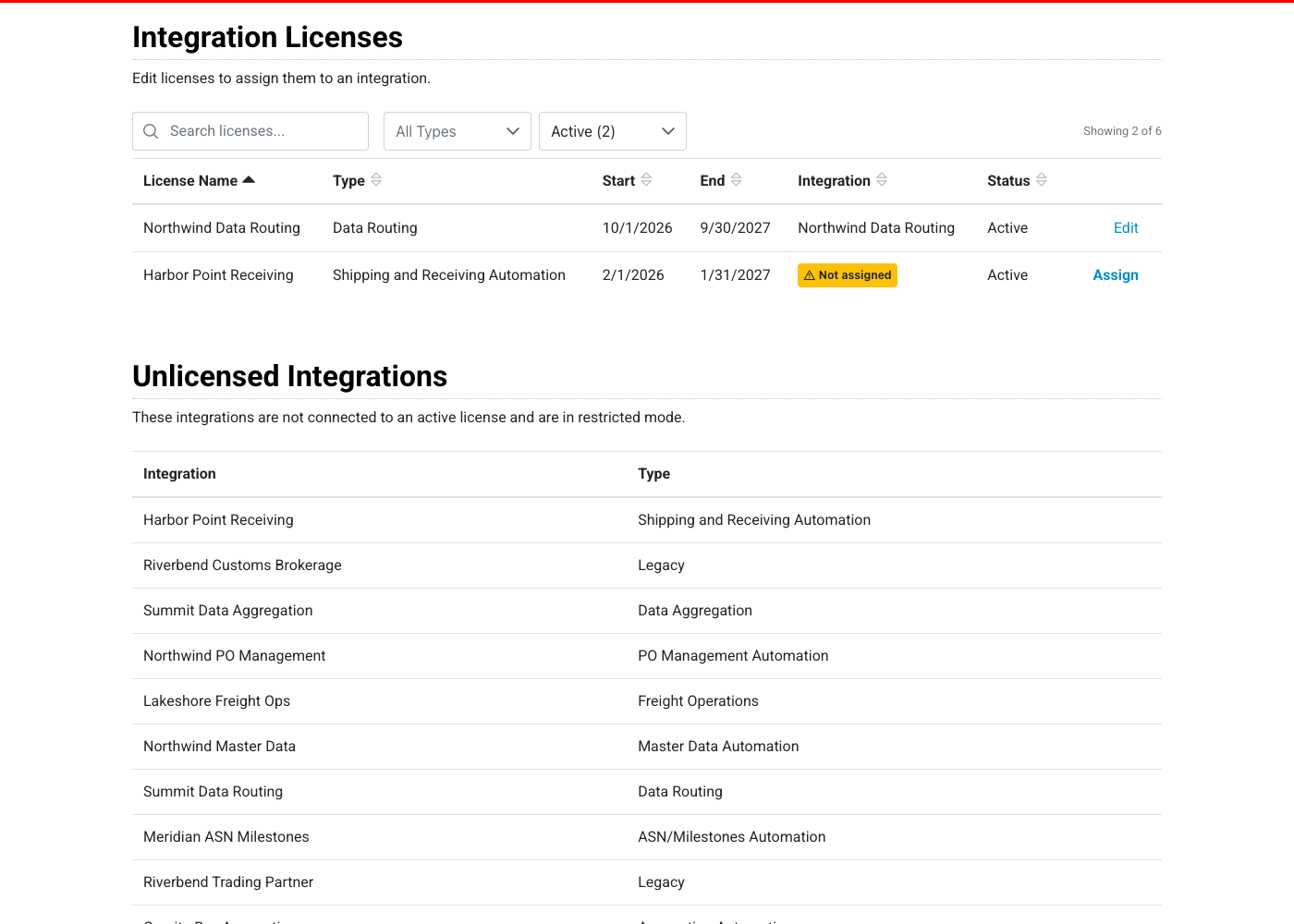Select Northwind Data Routing license name cell
This screenshot has width=1294, height=924.
click(222, 228)
